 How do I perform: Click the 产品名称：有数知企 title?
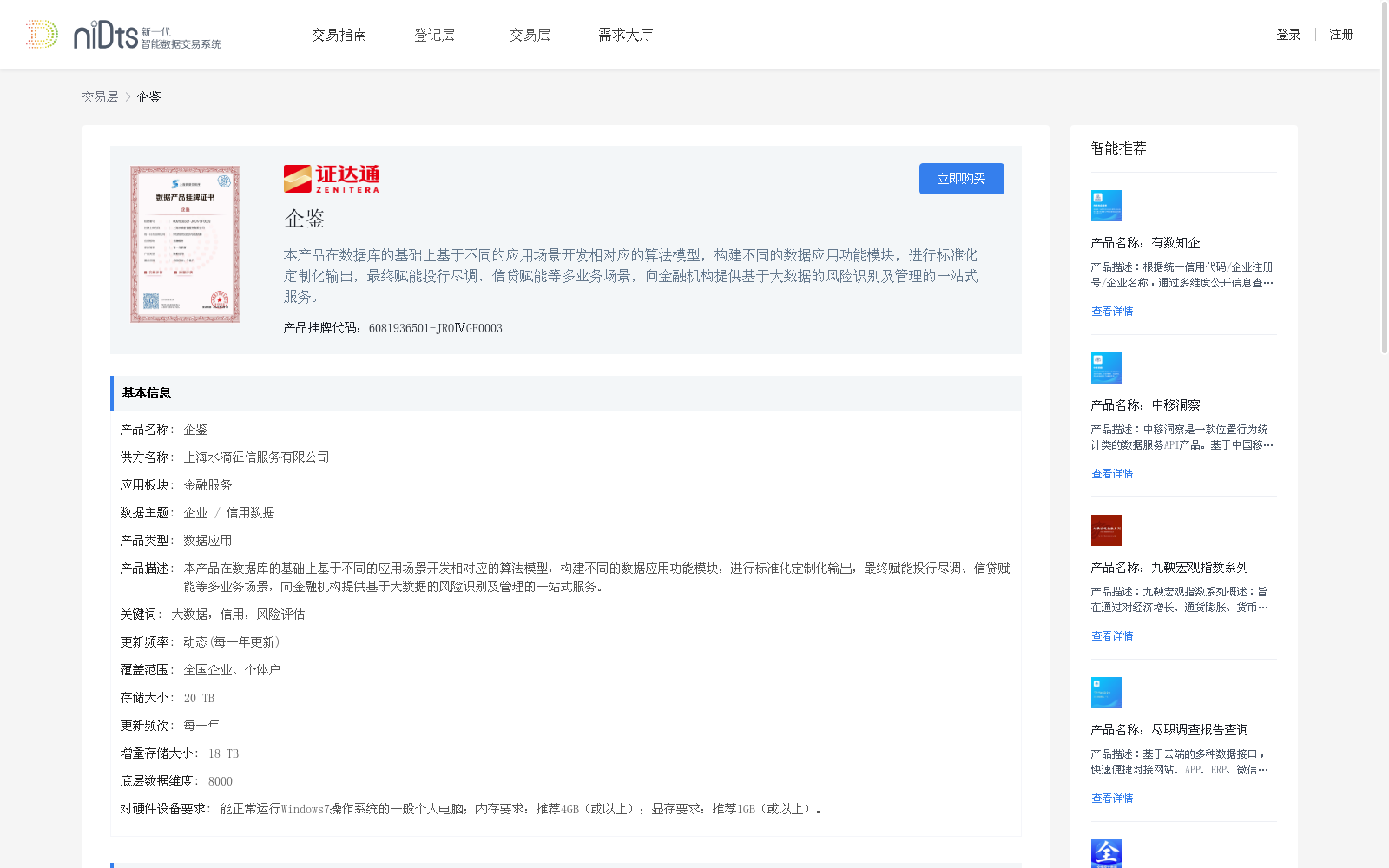click(1146, 243)
